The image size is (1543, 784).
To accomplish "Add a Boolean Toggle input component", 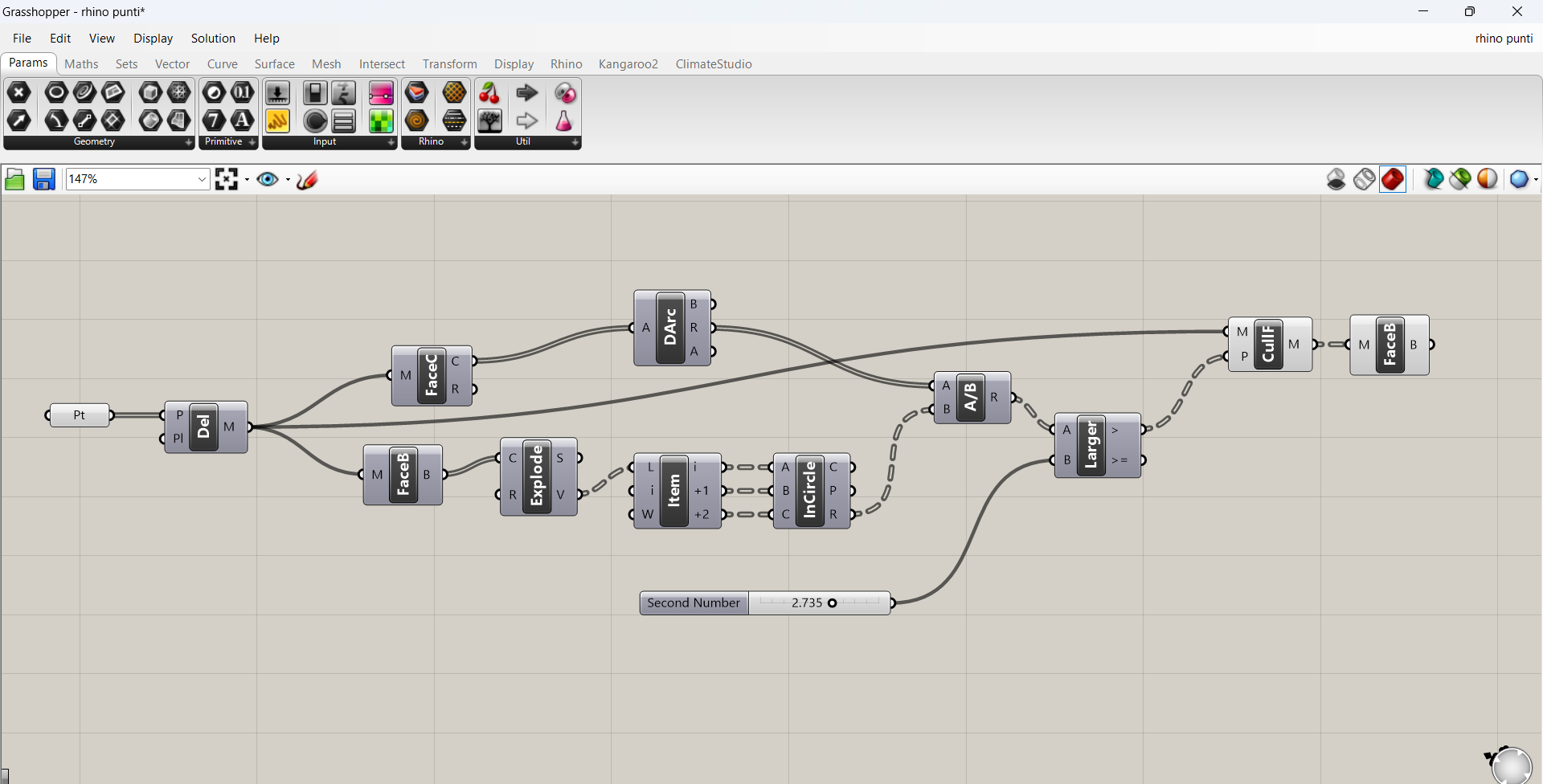I will 315,92.
